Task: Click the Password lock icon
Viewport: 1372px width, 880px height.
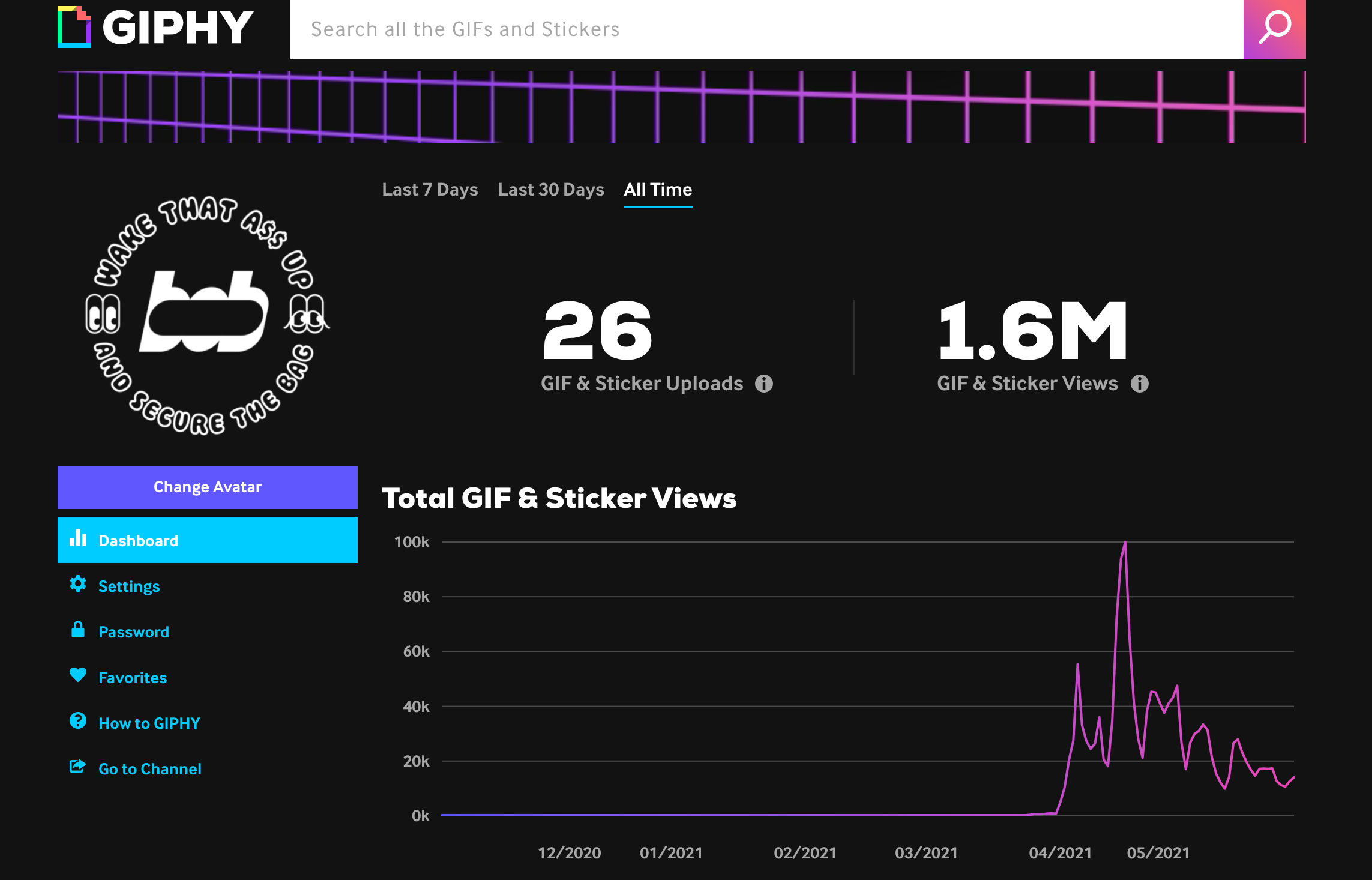Action: pos(78,630)
